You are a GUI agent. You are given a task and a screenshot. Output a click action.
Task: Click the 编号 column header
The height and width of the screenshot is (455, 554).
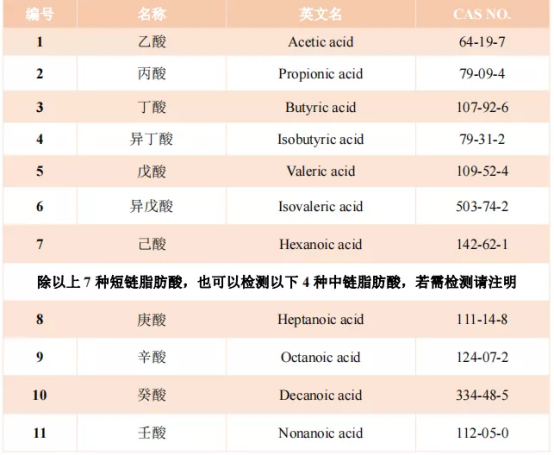40,14
